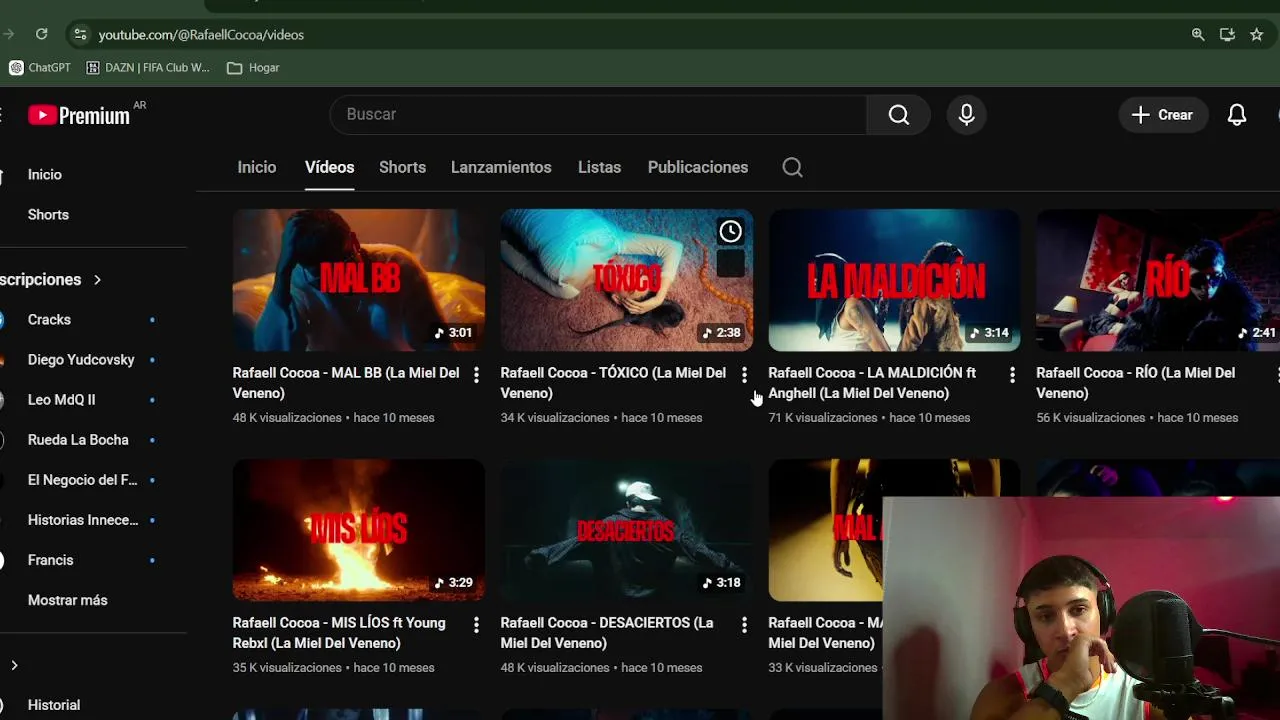Open Historial in the sidebar
The height and width of the screenshot is (720, 1280).
coord(54,705)
